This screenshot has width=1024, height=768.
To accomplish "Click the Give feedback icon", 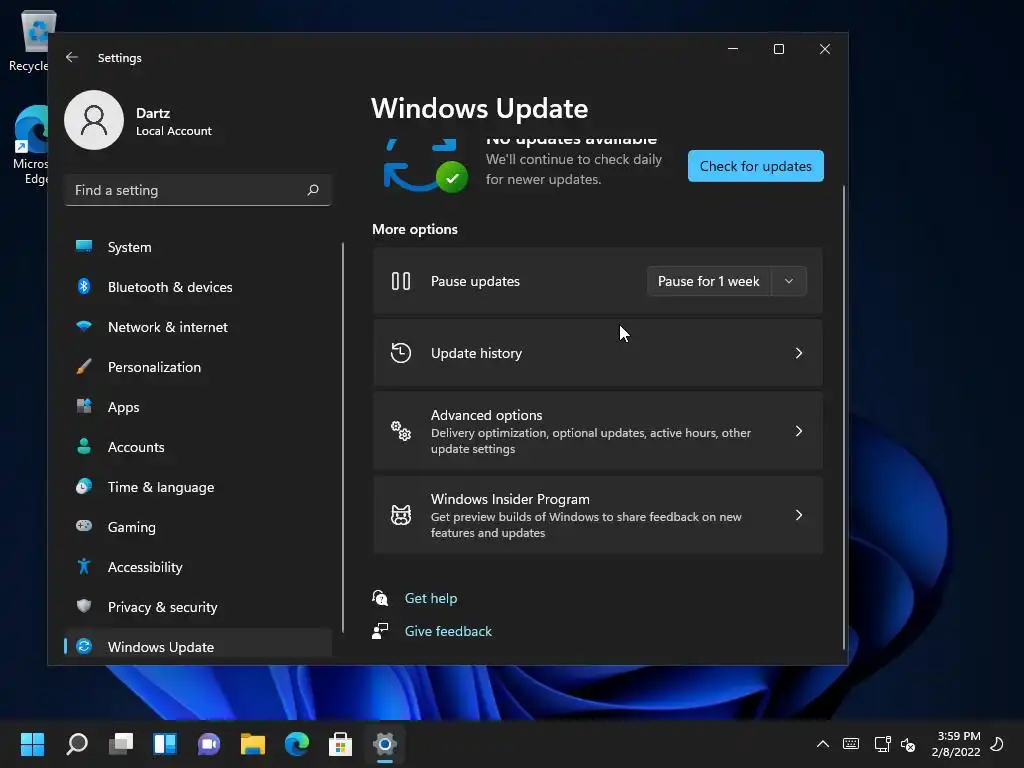I will point(380,631).
